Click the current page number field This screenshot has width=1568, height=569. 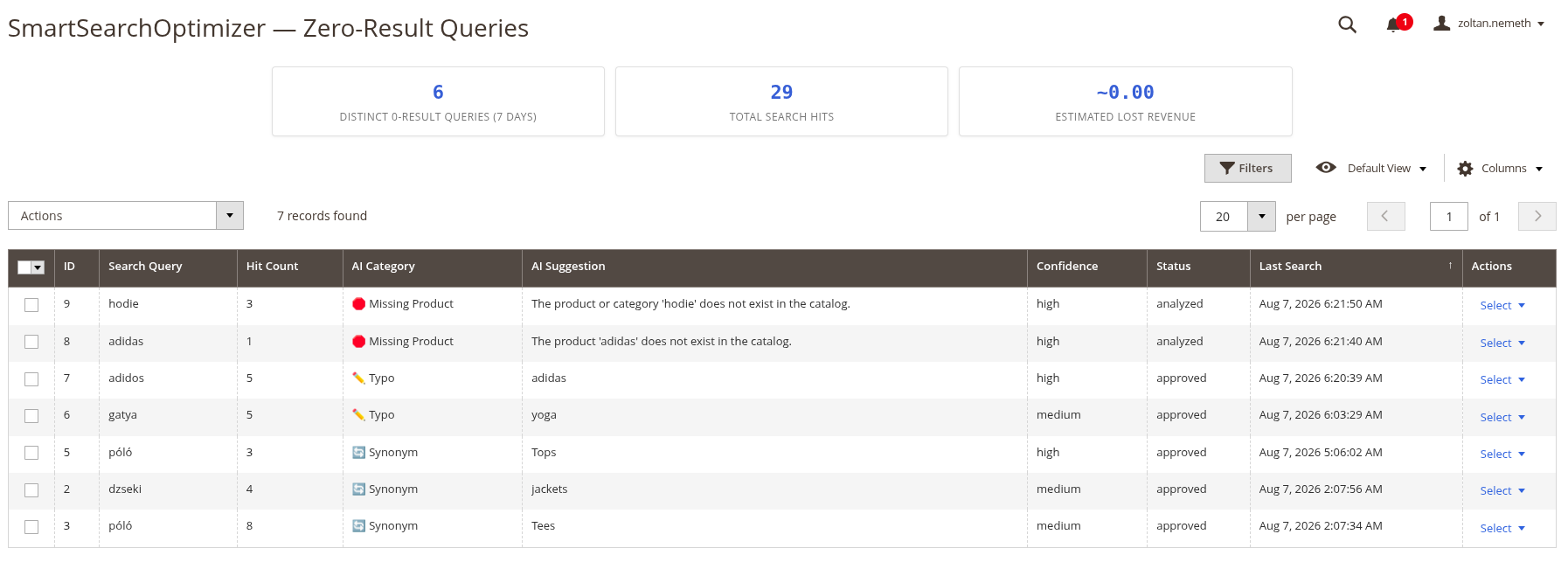pyautogui.click(x=1448, y=217)
